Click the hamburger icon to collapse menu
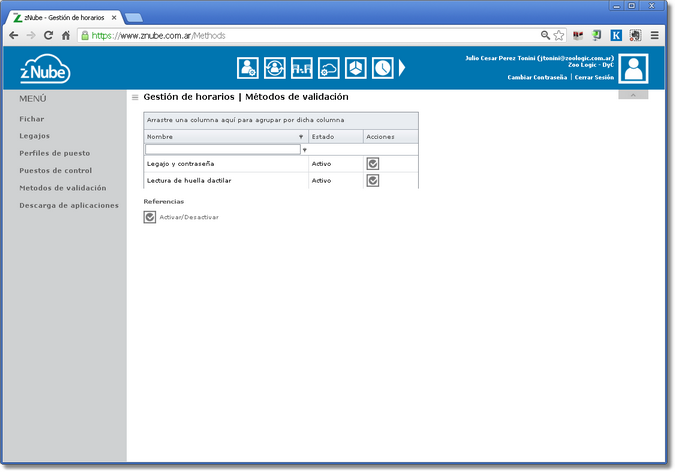This screenshot has width=675, height=472. [x=135, y=98]
